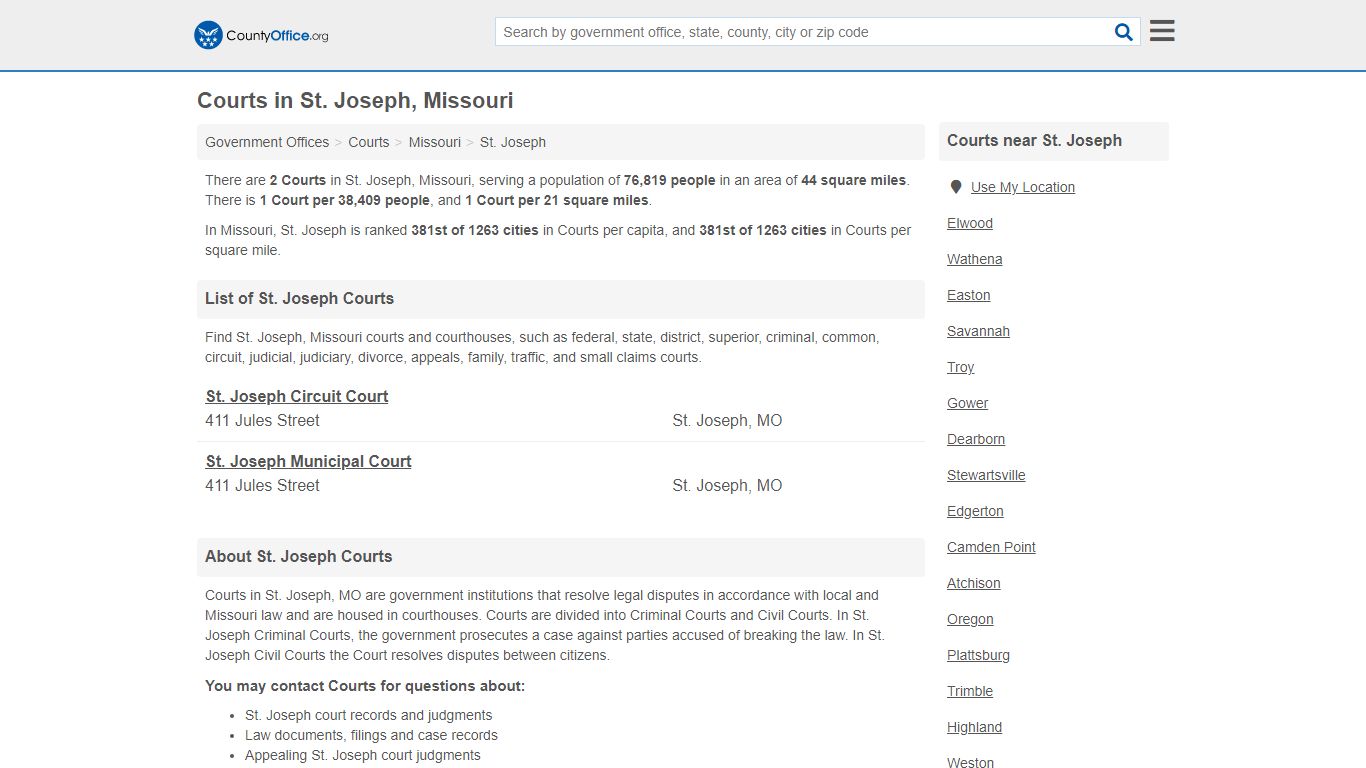
Task: Click the List of St. Joseph Courts heading
Action: click(x=300, y=298)
